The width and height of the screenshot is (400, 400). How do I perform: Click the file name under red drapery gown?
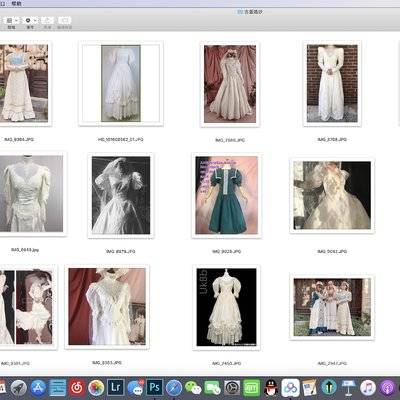tap(230, 140)
